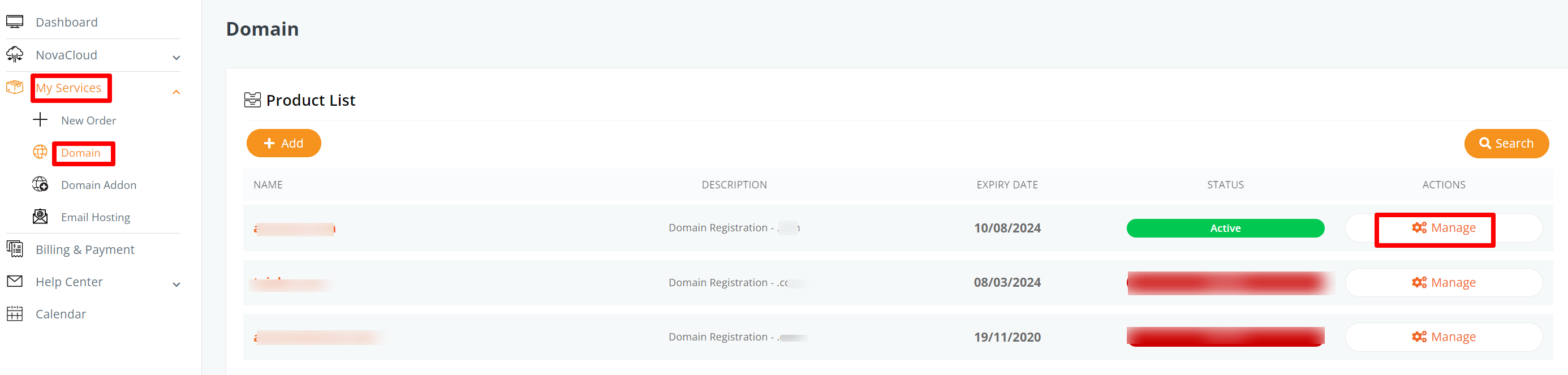Image resolution: width=1568 pixels, height=375 pixels.
Task: Click the My Services box icon
Action: (x=15, y=88)
